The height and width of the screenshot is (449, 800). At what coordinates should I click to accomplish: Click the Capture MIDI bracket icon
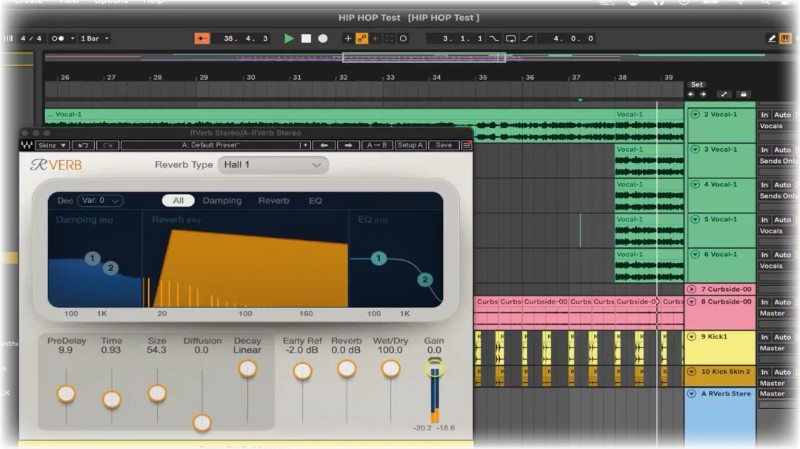(x=389, y=38)
